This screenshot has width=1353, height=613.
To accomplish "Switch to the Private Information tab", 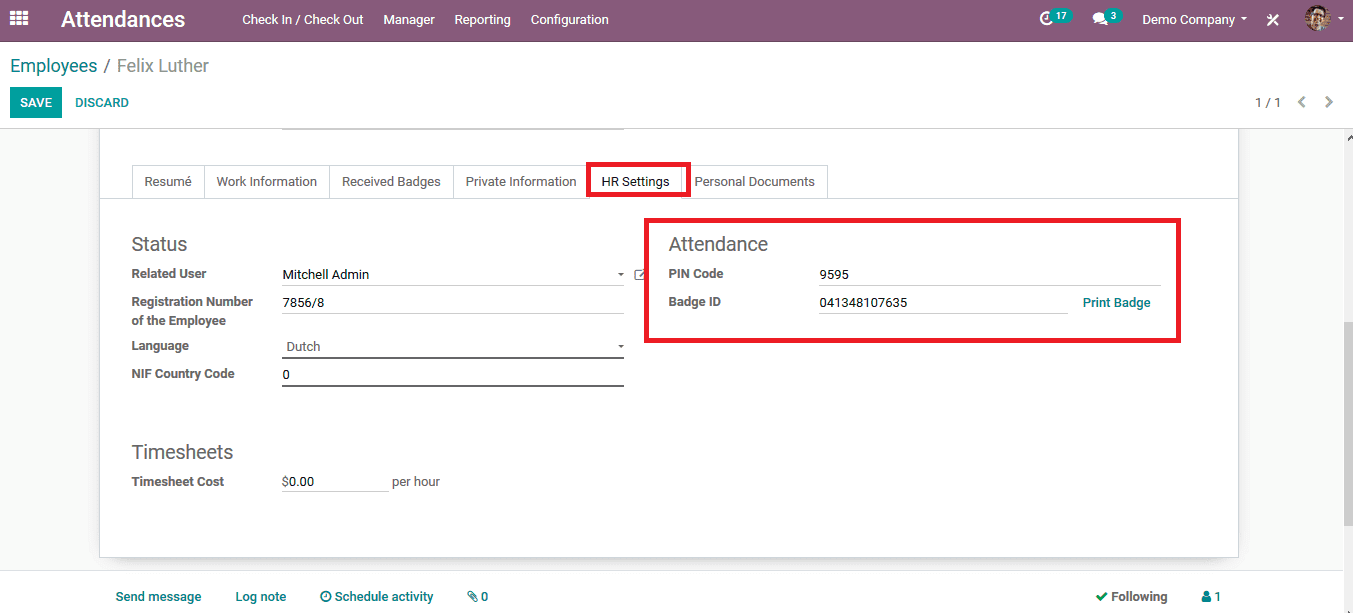I will coord(521,182).
